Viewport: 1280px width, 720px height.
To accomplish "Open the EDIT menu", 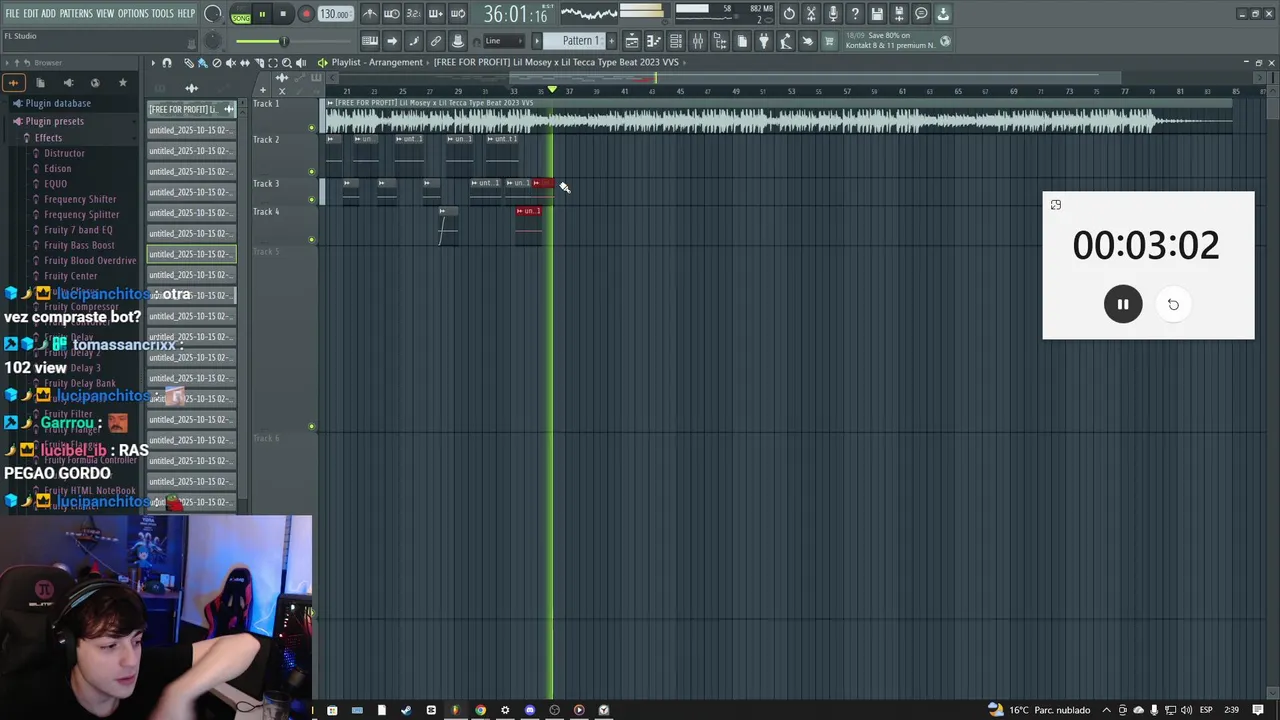I will coord(31,13).
